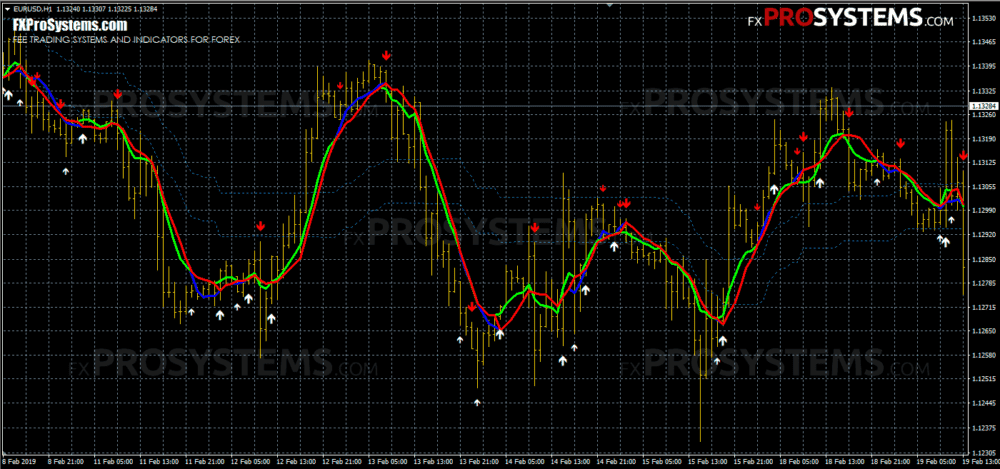
Task: Click the 1.12650 price scale label
Action: pyautogui.click(x=982, y=332)
